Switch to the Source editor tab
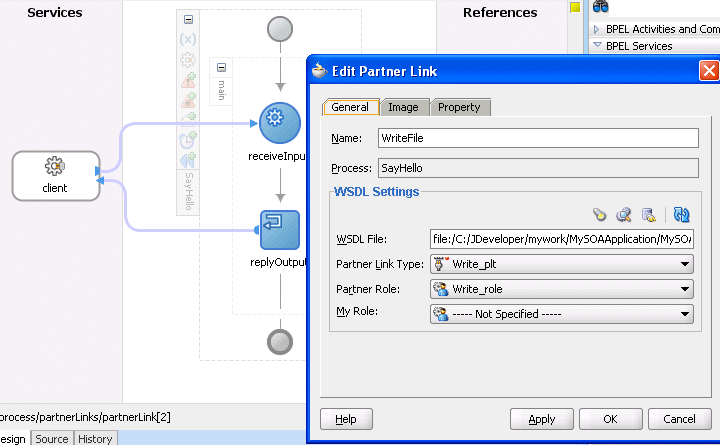 pos(52,439)
